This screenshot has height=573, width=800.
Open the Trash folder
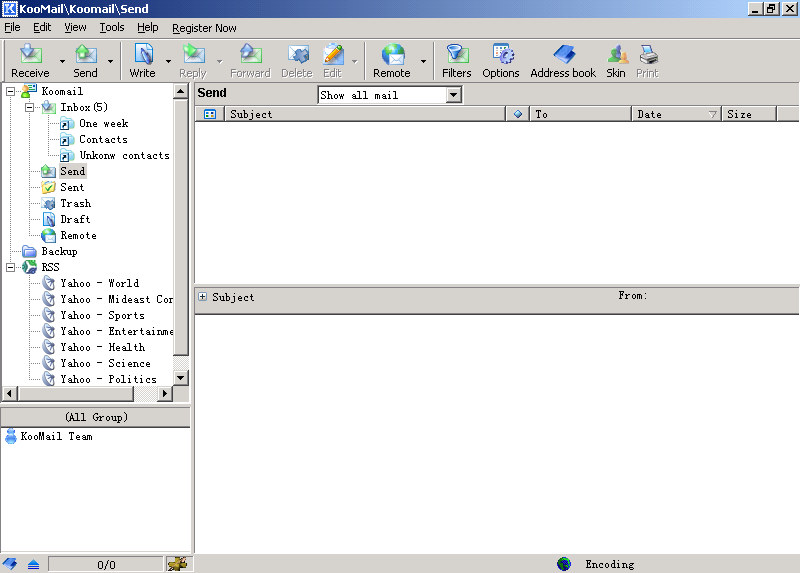pyautogui.click(x=76, y=203)
